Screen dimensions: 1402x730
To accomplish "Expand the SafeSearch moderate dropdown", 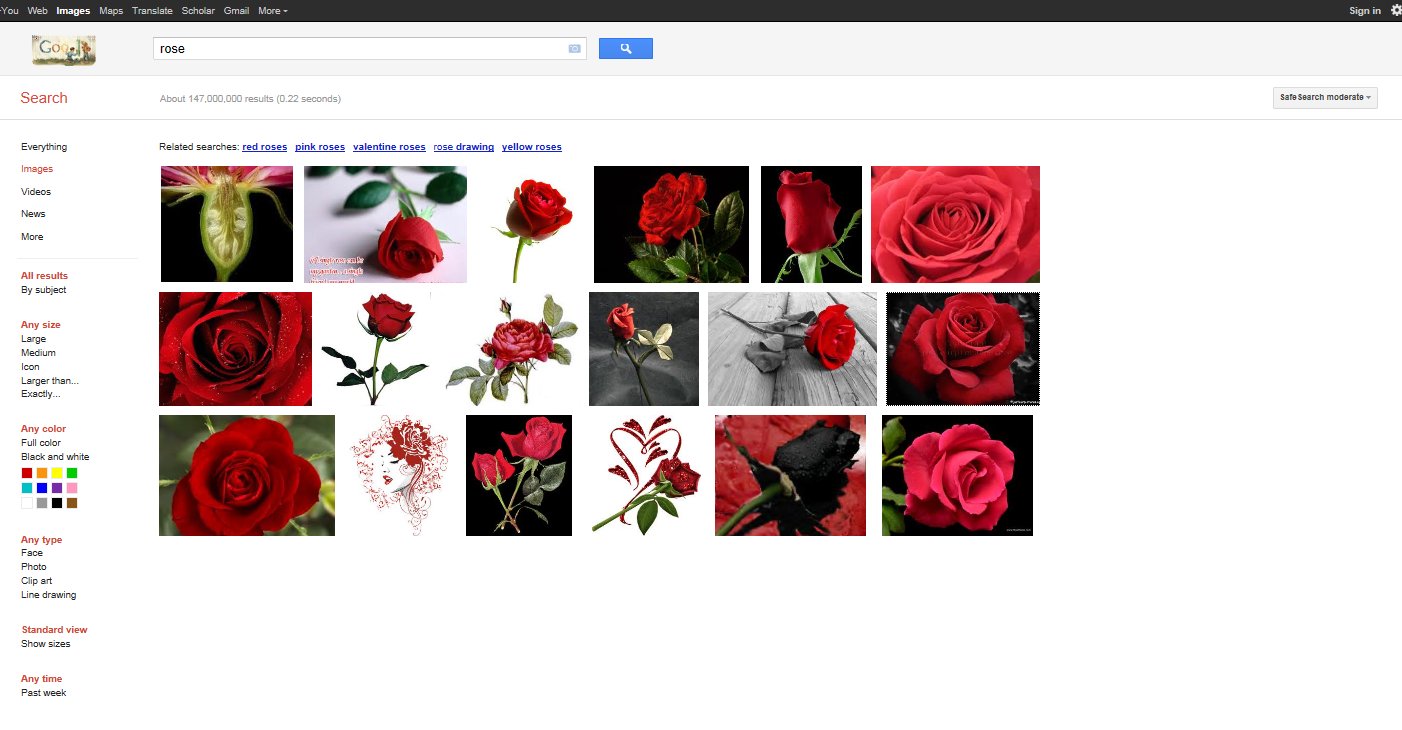I will tap(1324, 97).
